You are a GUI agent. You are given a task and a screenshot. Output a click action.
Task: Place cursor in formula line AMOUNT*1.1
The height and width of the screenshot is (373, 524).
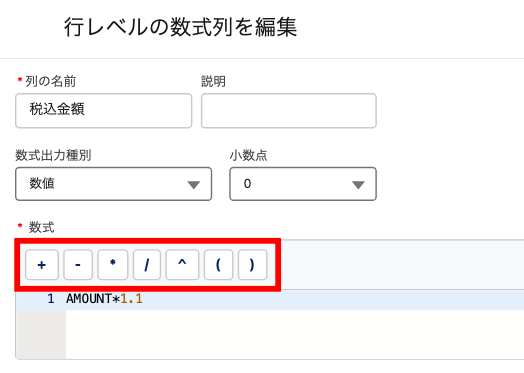[x=295, y=299]
